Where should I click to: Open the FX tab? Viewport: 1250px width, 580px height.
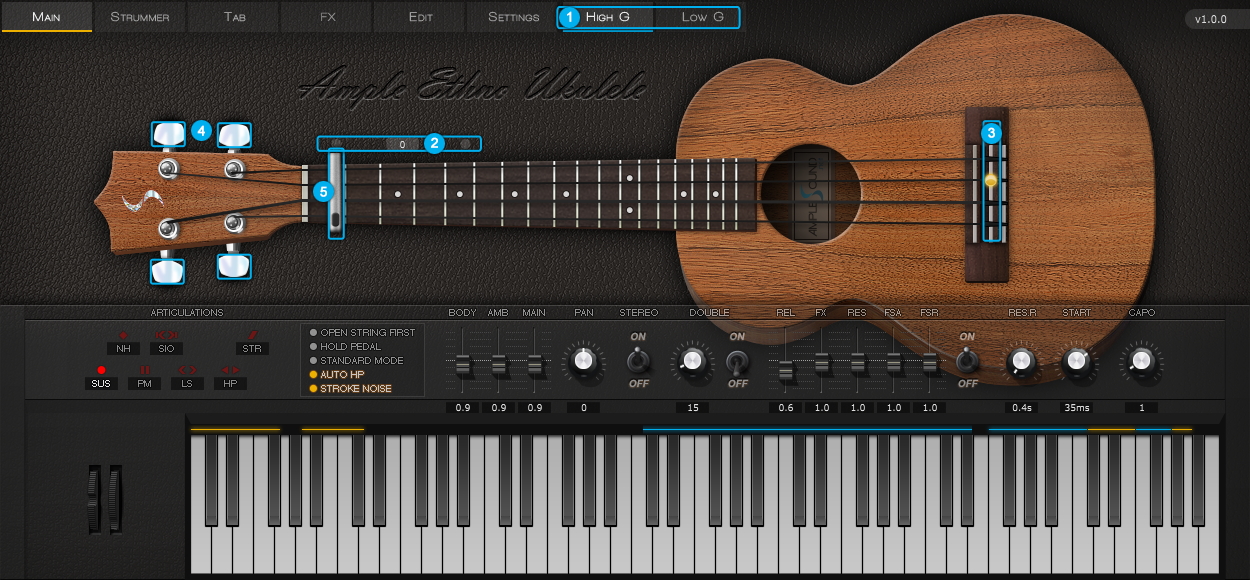click(x=327, y=17)
